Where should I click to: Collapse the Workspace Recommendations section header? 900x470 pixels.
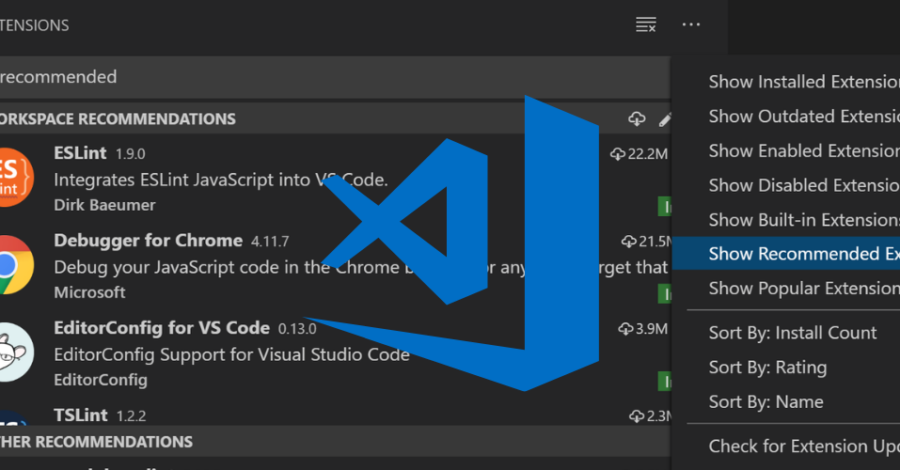(x=335, y=119)
